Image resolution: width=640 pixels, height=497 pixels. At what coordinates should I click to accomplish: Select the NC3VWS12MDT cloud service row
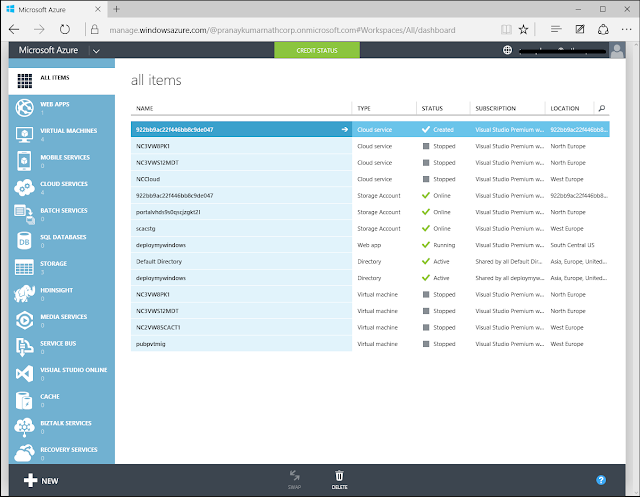click(x=370, y=162)
